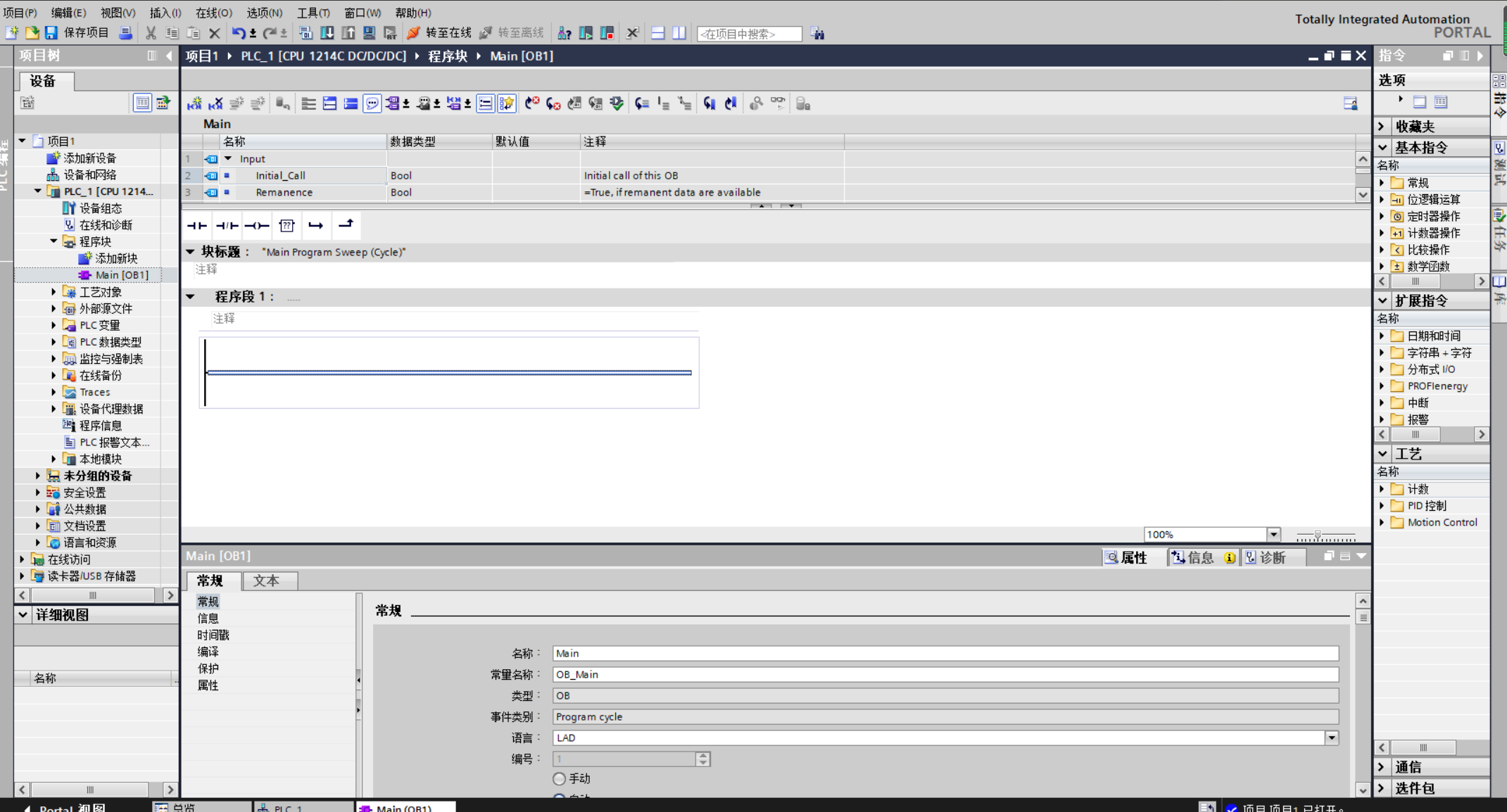Click the compile icon in the editor toolbar
Screen dimensions: 1507x812
617,103
